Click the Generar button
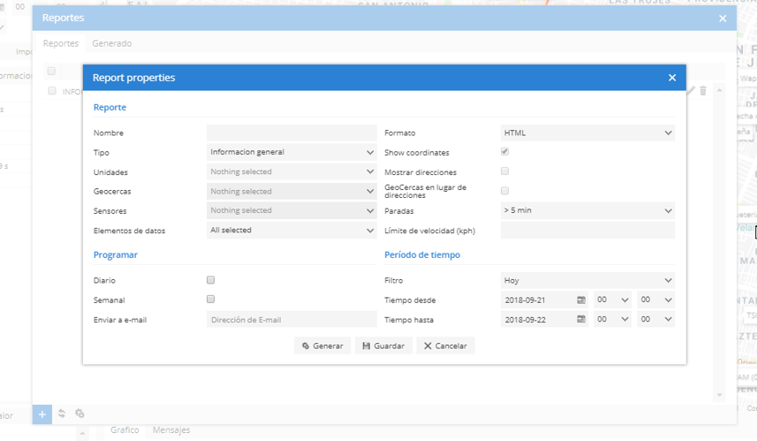757x441 pixels. tap(322, 346)
